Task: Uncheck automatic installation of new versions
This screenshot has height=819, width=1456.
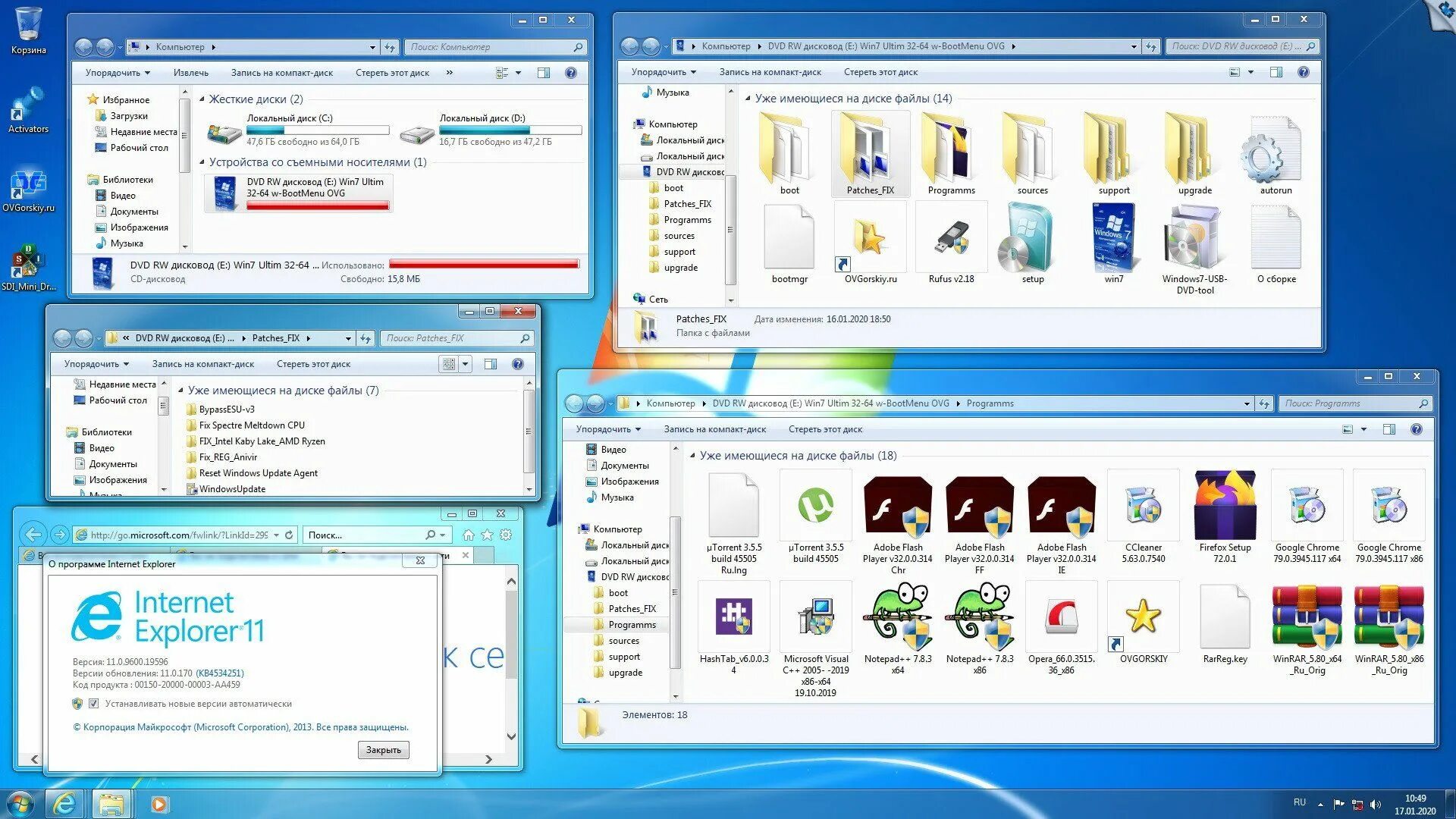Action: click(x=93, y=704)
